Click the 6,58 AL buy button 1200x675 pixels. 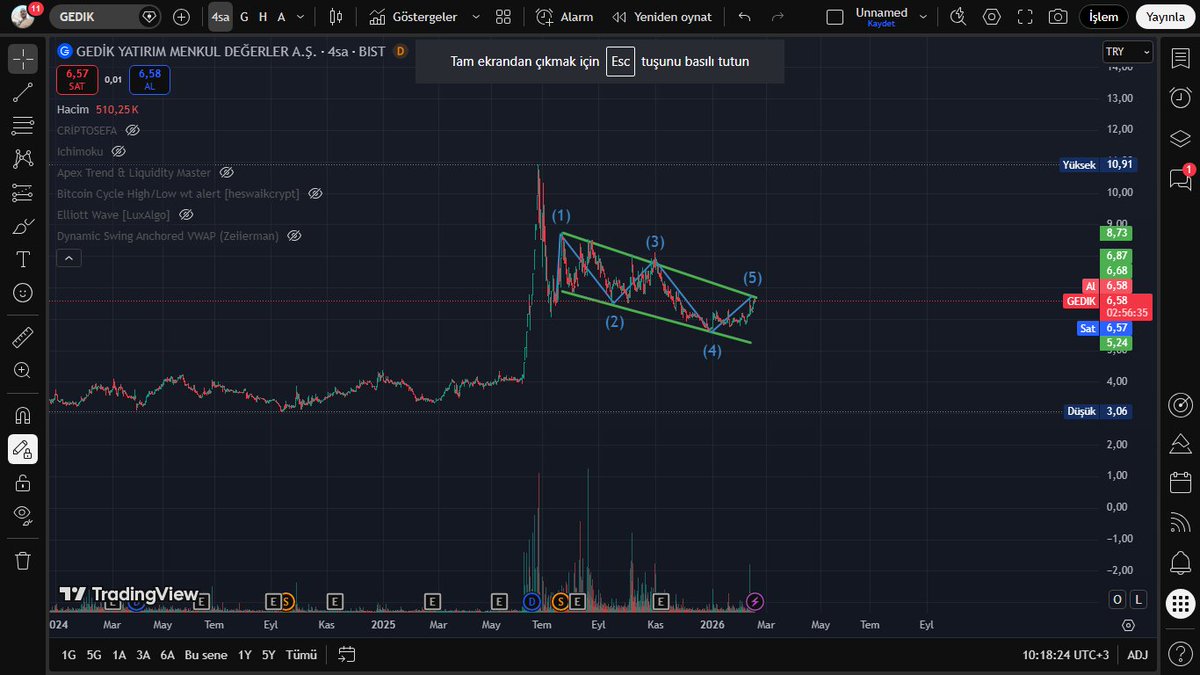(149, 80)
